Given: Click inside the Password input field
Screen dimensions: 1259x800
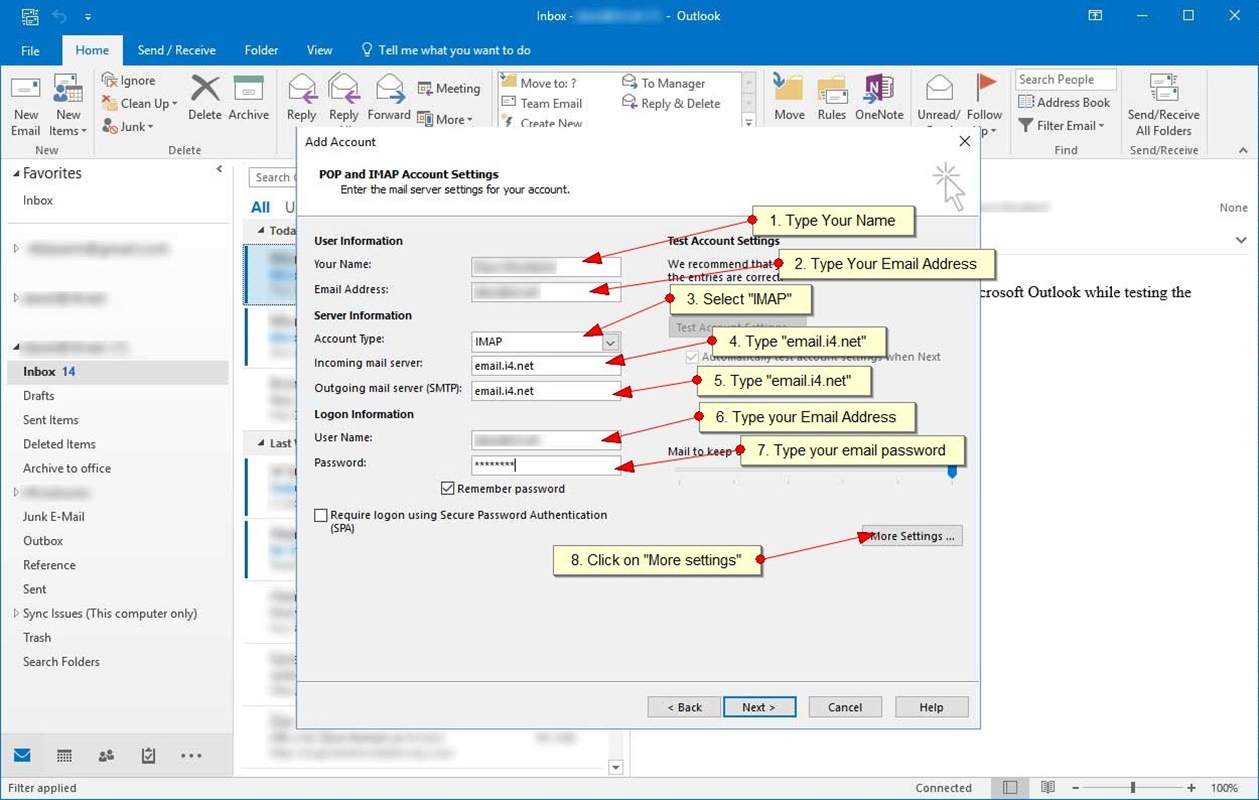Looking at the screenshot, I should (545, 464).
